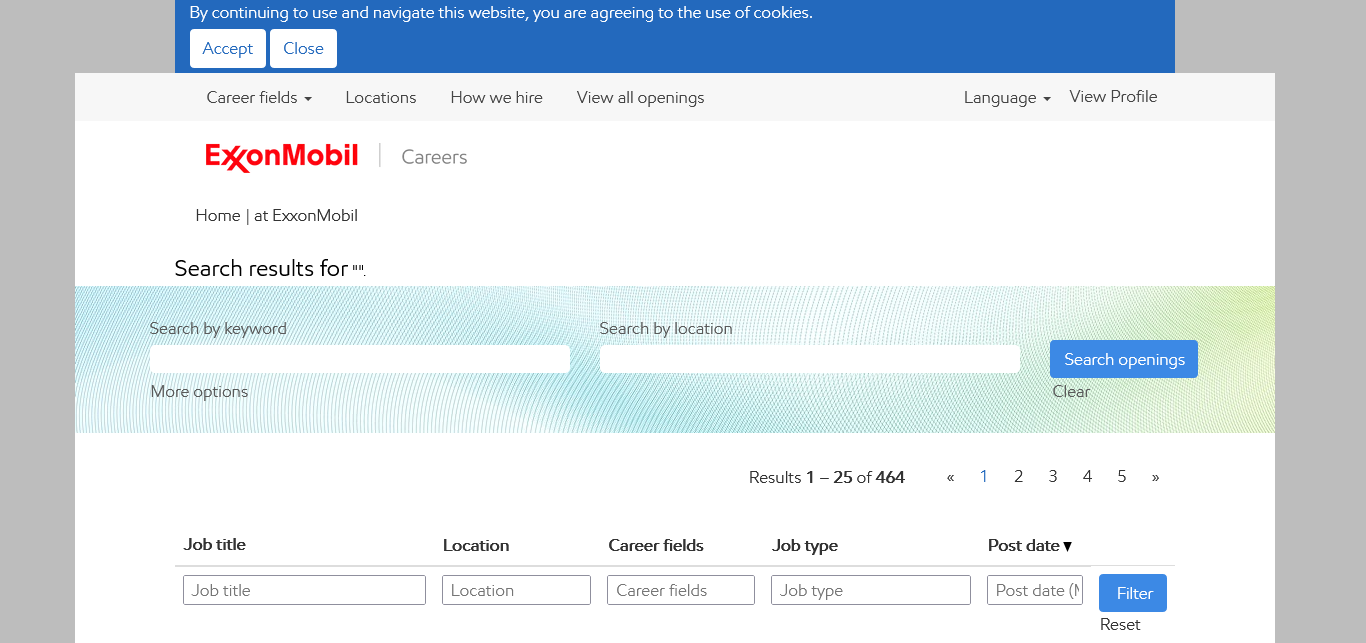This screenshot has height=643, width=1366.
Task: Jump to results page 3
Action: tap(1052, 477)
